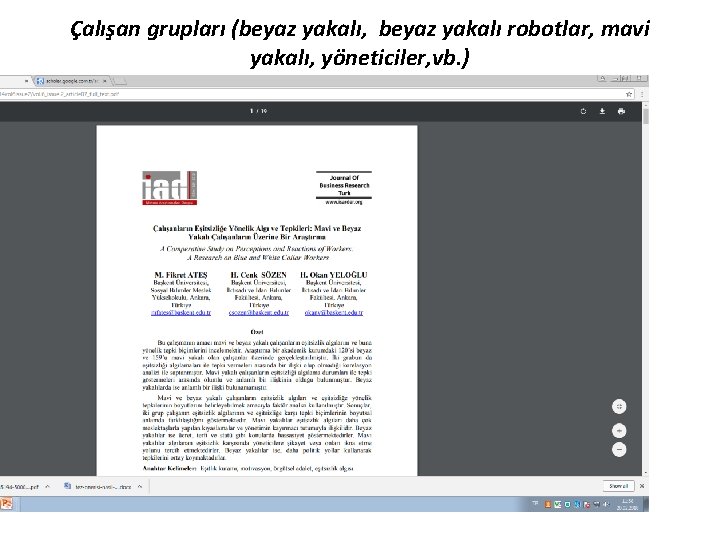Viewport: 720px width, 540px height.
Task: Click the PDF viewer vertical scrollbar
Action: (646, 289)
